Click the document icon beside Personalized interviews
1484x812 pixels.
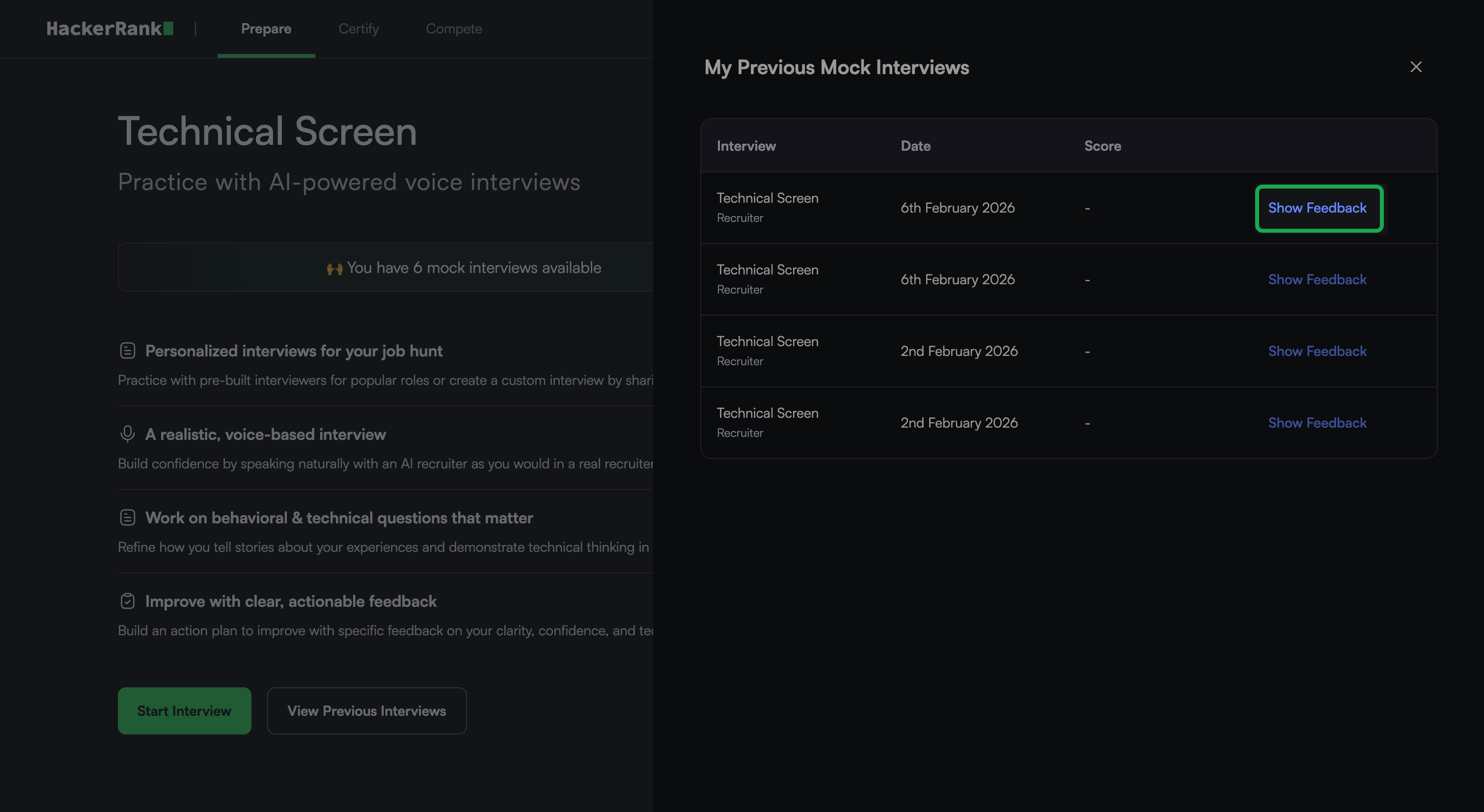[127, 351]
